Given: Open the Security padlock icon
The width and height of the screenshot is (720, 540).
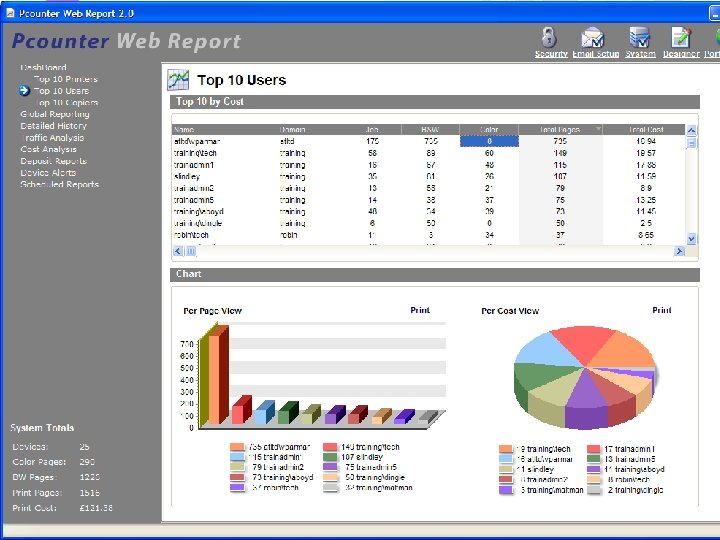Looking at the screenshot, I should point(549,38).
